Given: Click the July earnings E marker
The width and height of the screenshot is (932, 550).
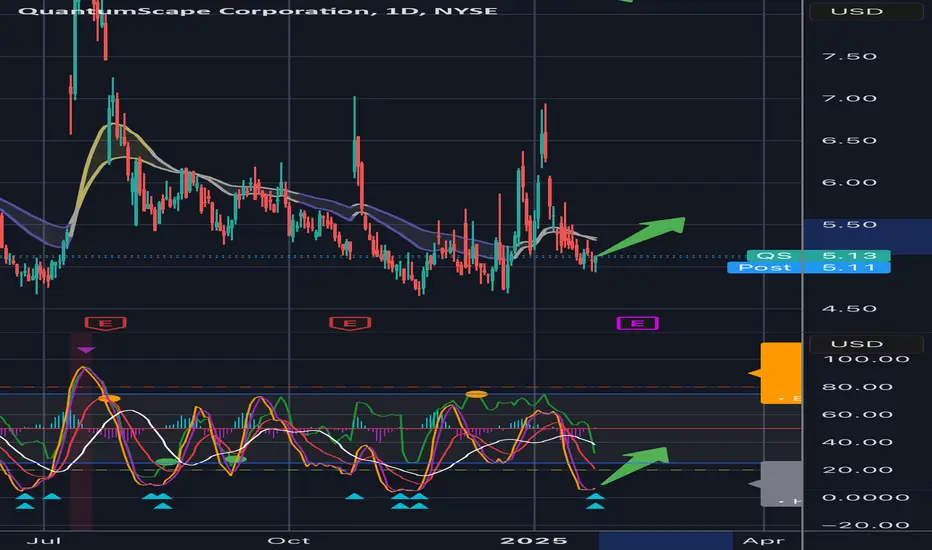Looking at the screenshot, I should [x=106, y=323].
